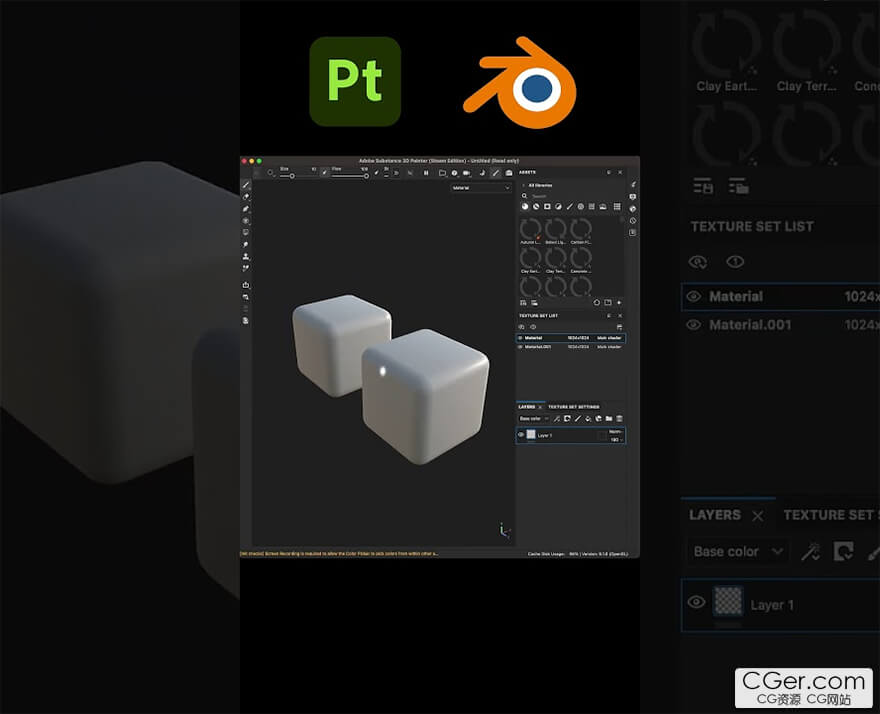This screenshot has width=880, height=714.
Task: Open brush preset dropdown beside Size slider
Action: [272, 173]
